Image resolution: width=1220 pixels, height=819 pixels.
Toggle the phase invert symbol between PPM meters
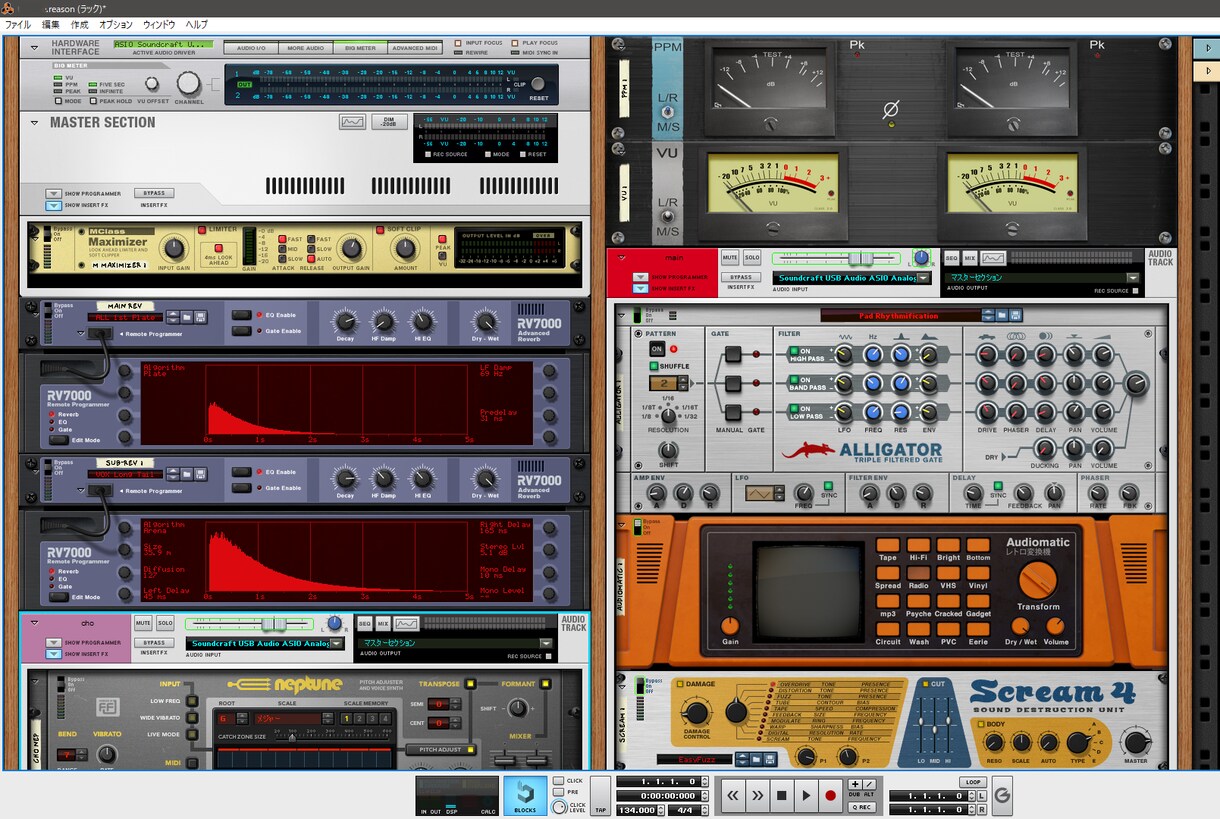tap(890, 109)
